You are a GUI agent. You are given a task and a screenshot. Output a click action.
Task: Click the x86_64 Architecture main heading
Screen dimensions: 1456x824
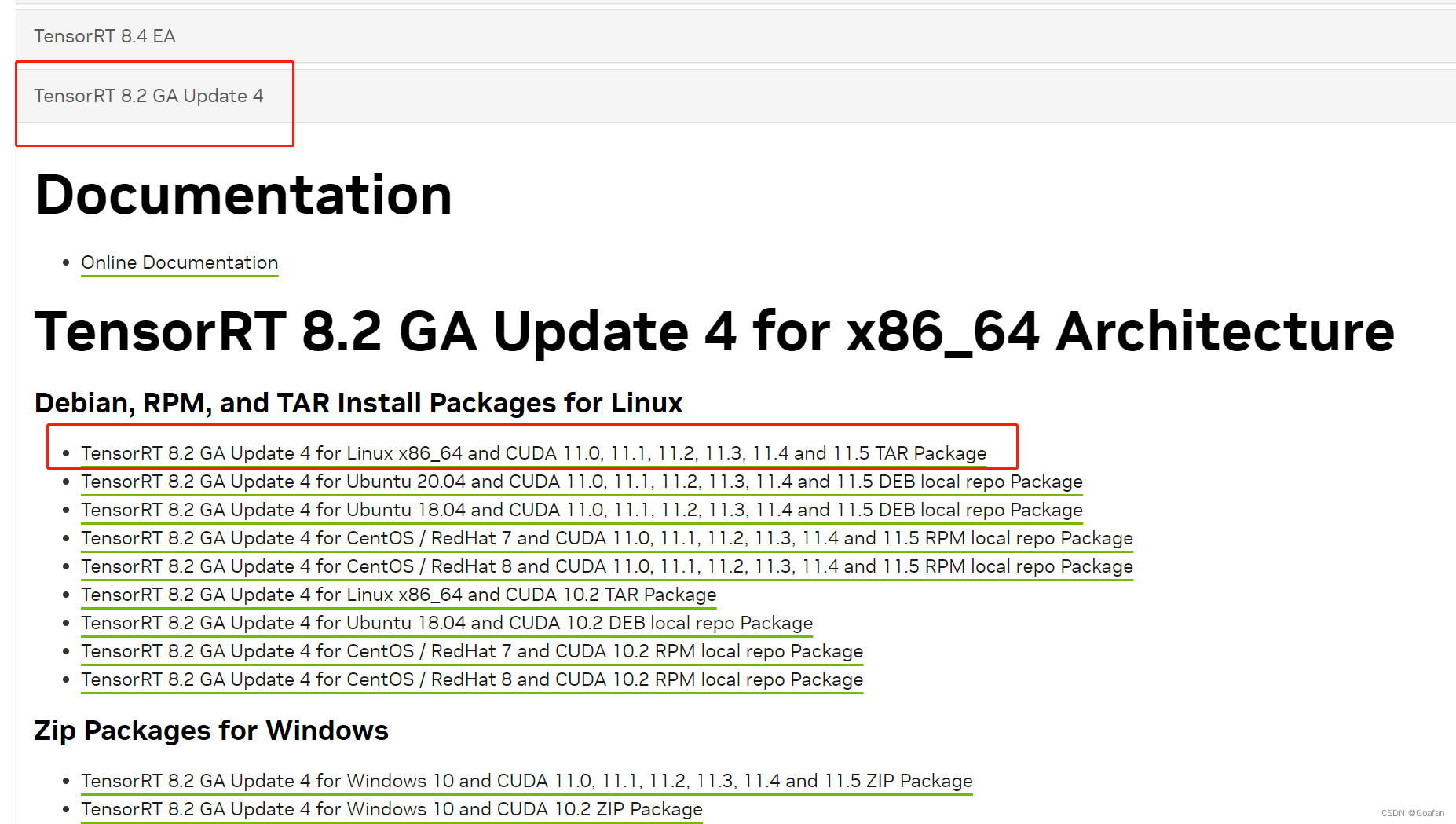point(714,331)
